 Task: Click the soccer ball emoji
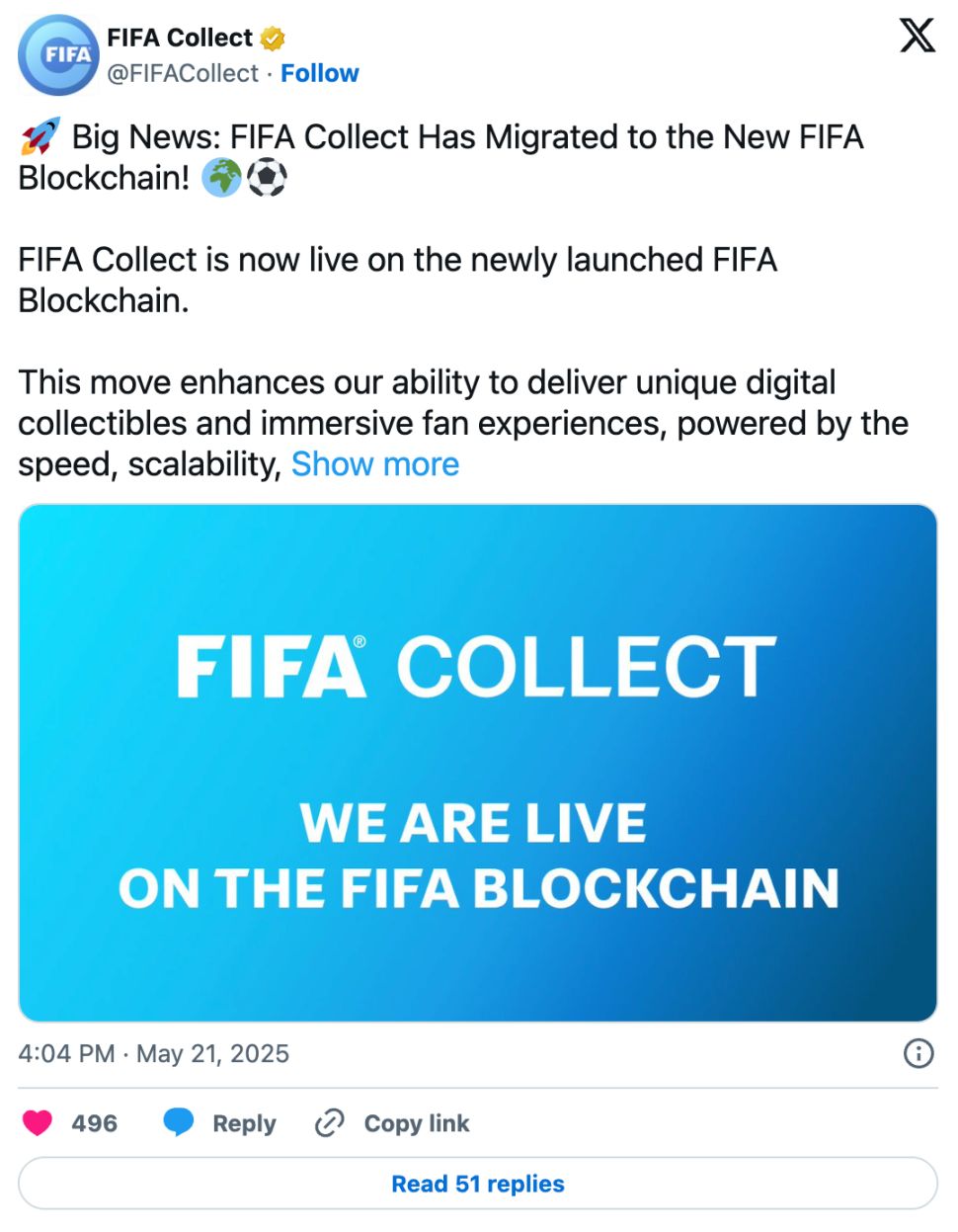[267, 179]
